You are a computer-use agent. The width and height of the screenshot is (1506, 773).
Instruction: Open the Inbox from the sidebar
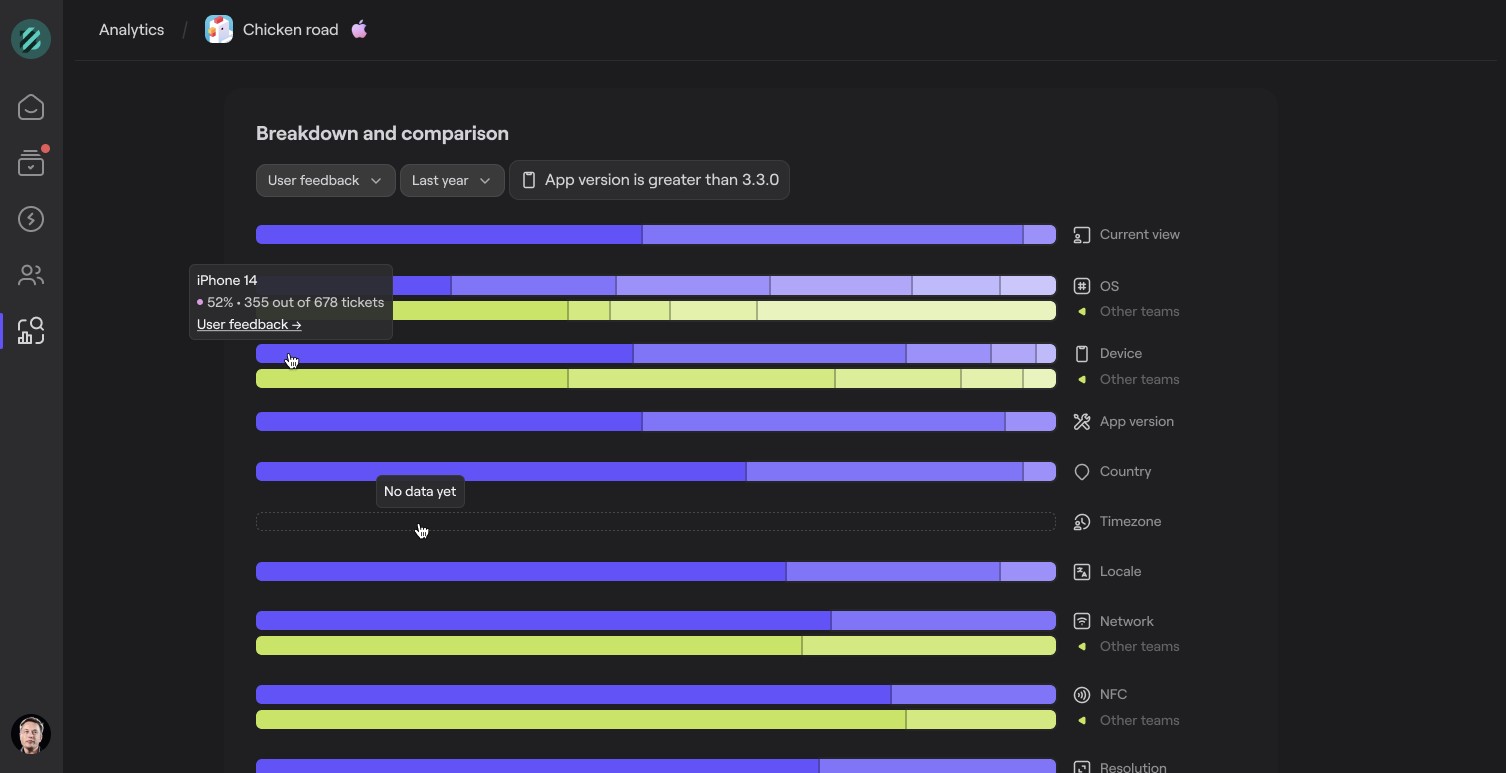point(30,107)
